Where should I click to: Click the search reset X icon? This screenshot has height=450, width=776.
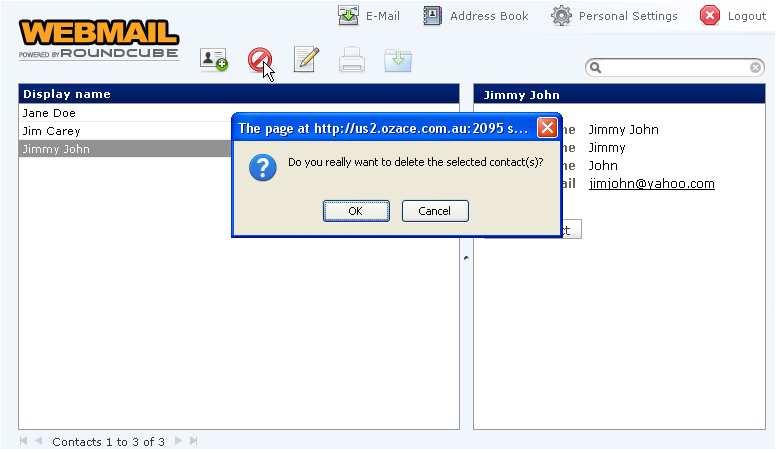click(x=755, y=68)
